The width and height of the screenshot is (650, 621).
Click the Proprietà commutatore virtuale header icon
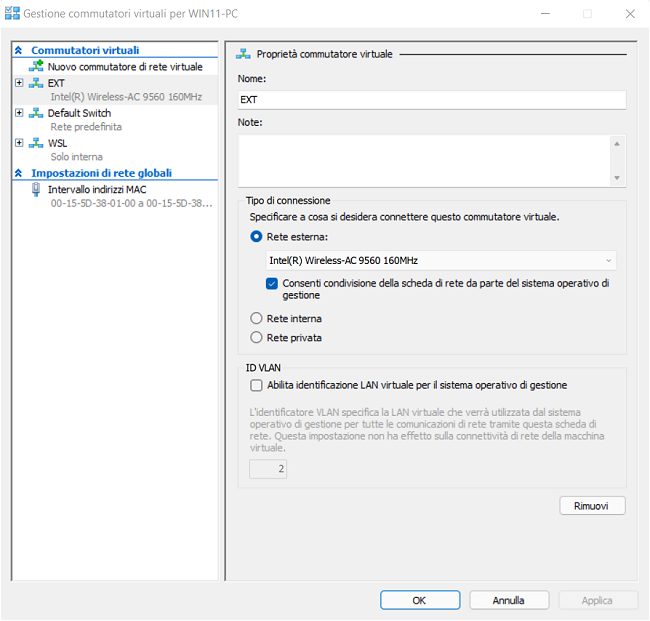243,54
